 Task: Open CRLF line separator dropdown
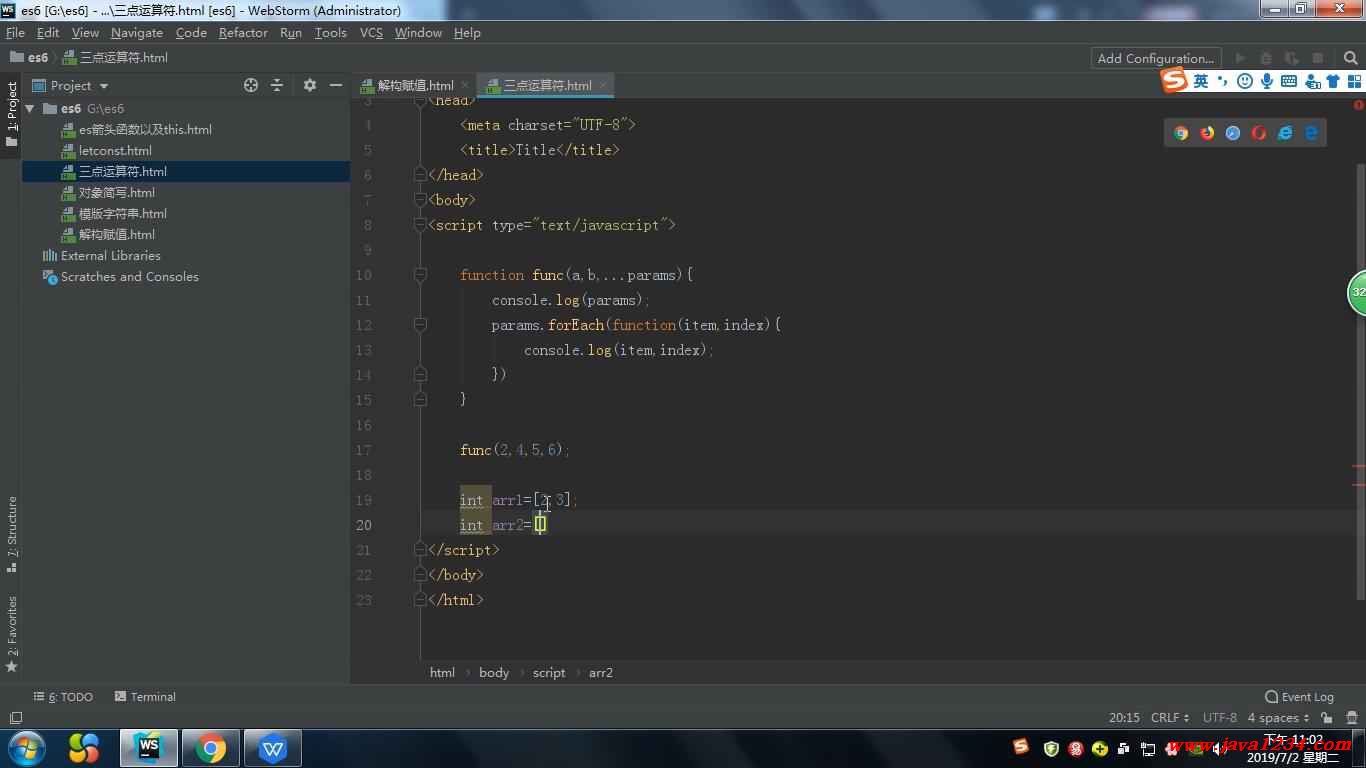point(1170,718)
